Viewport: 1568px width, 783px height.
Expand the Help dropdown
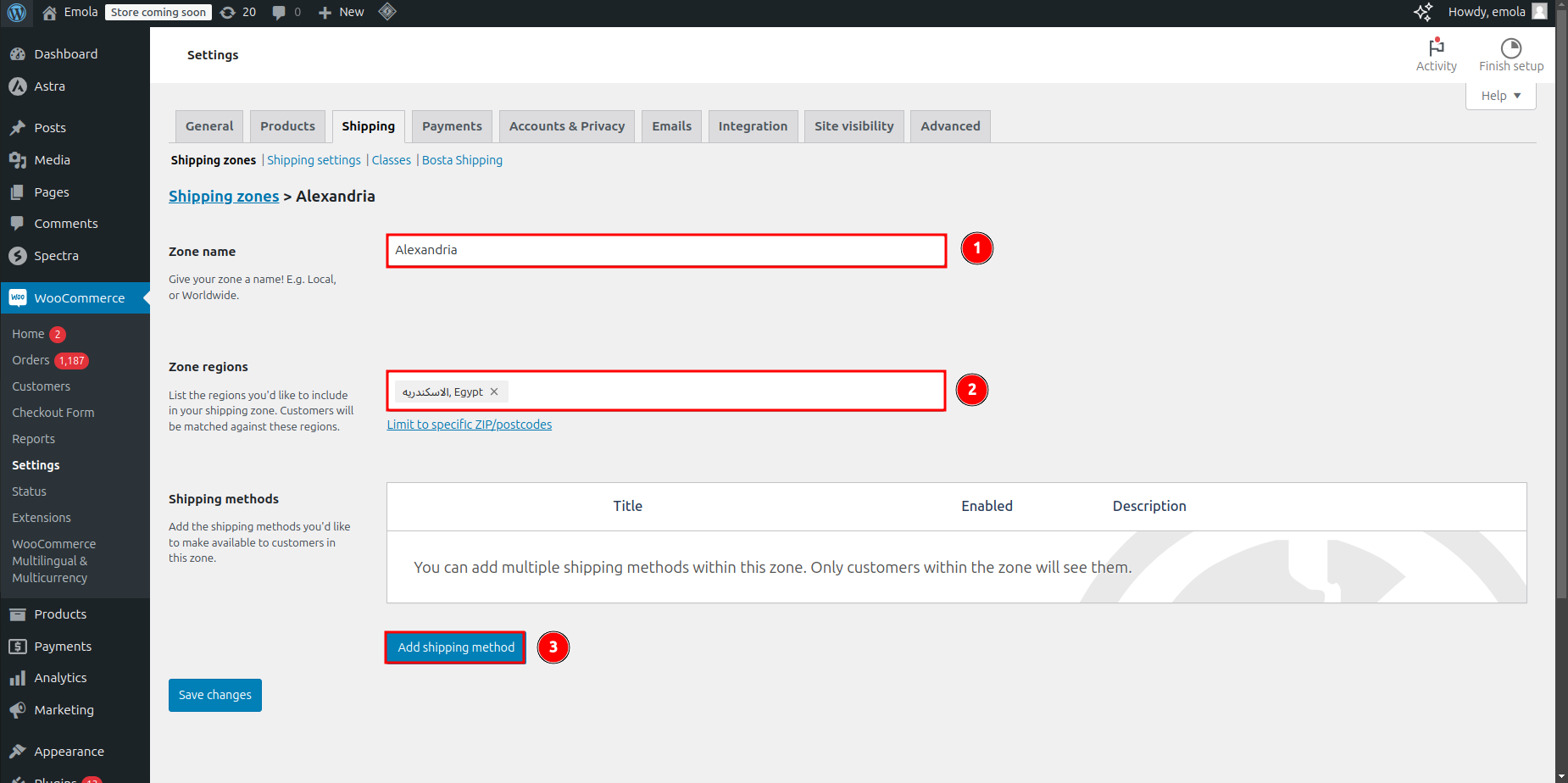point(1500,96)
